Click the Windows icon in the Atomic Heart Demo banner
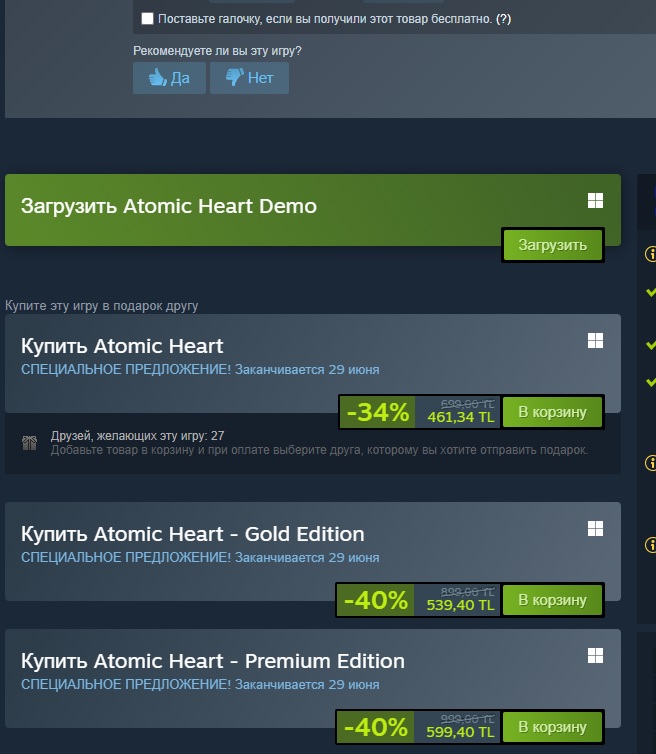Viewport: 656px width, 754px height. coord(595,201)
